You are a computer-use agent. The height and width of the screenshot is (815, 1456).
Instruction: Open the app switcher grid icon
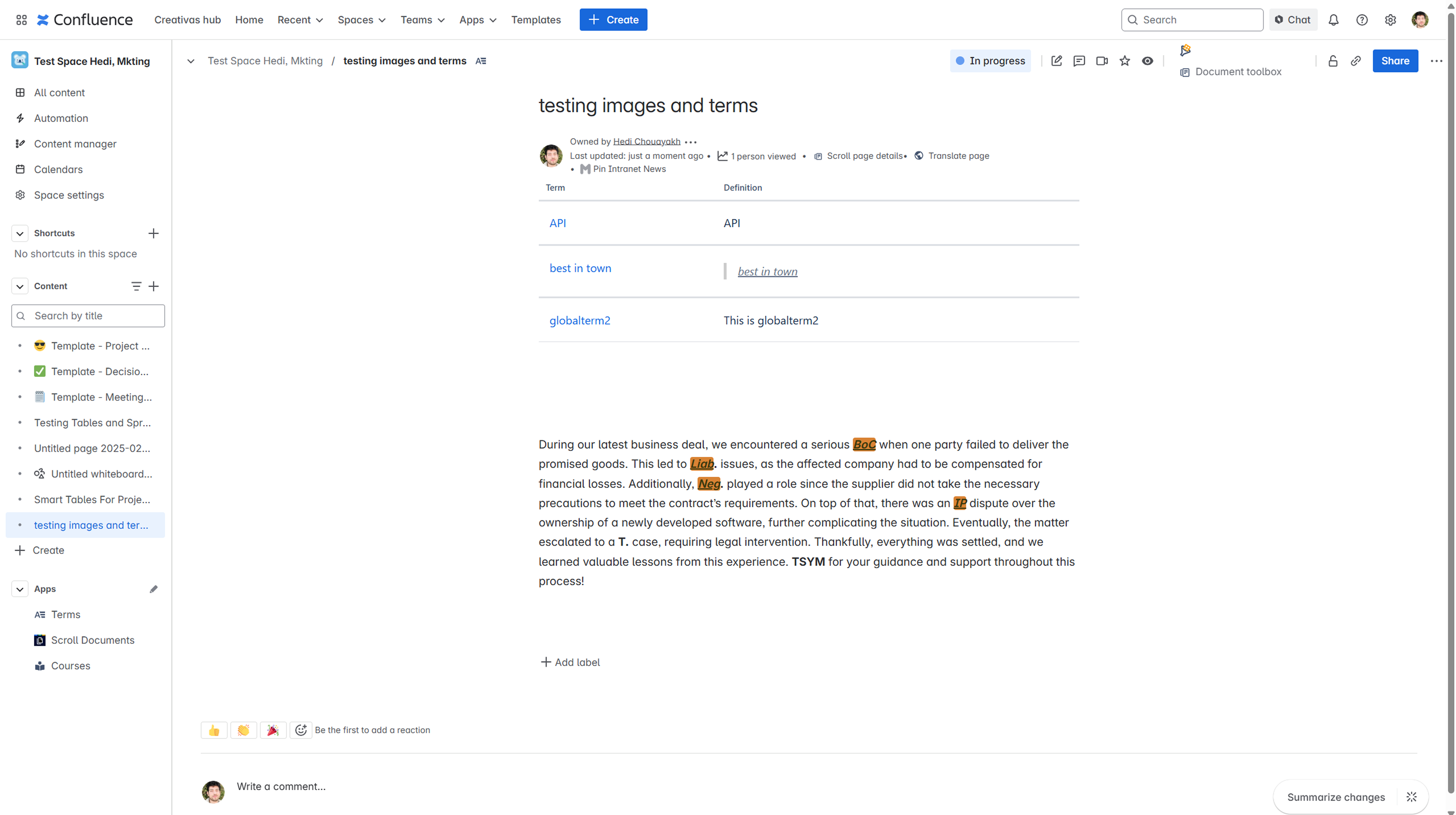coord(22,20)
